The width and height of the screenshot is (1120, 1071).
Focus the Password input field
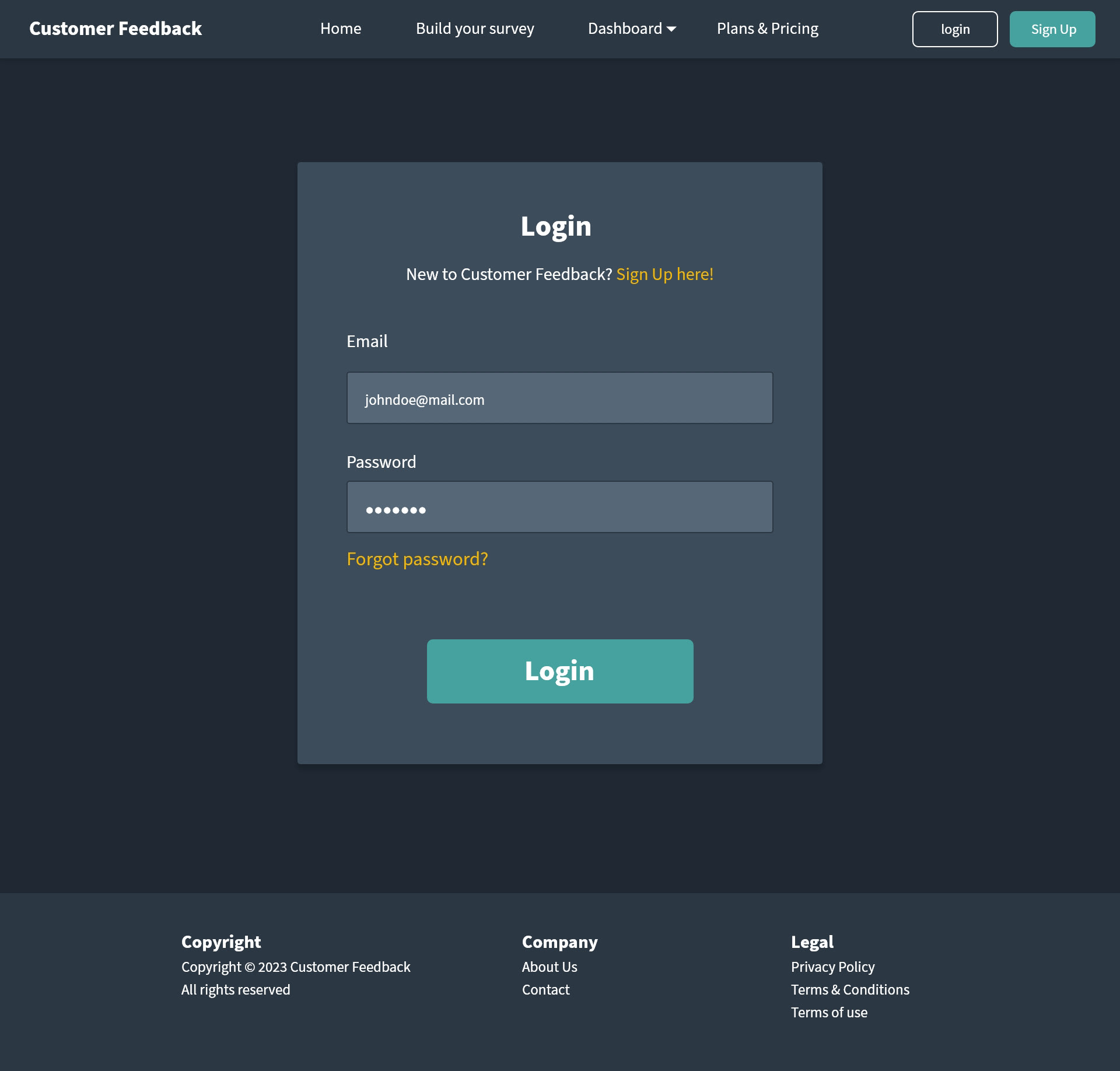point(560,507)
